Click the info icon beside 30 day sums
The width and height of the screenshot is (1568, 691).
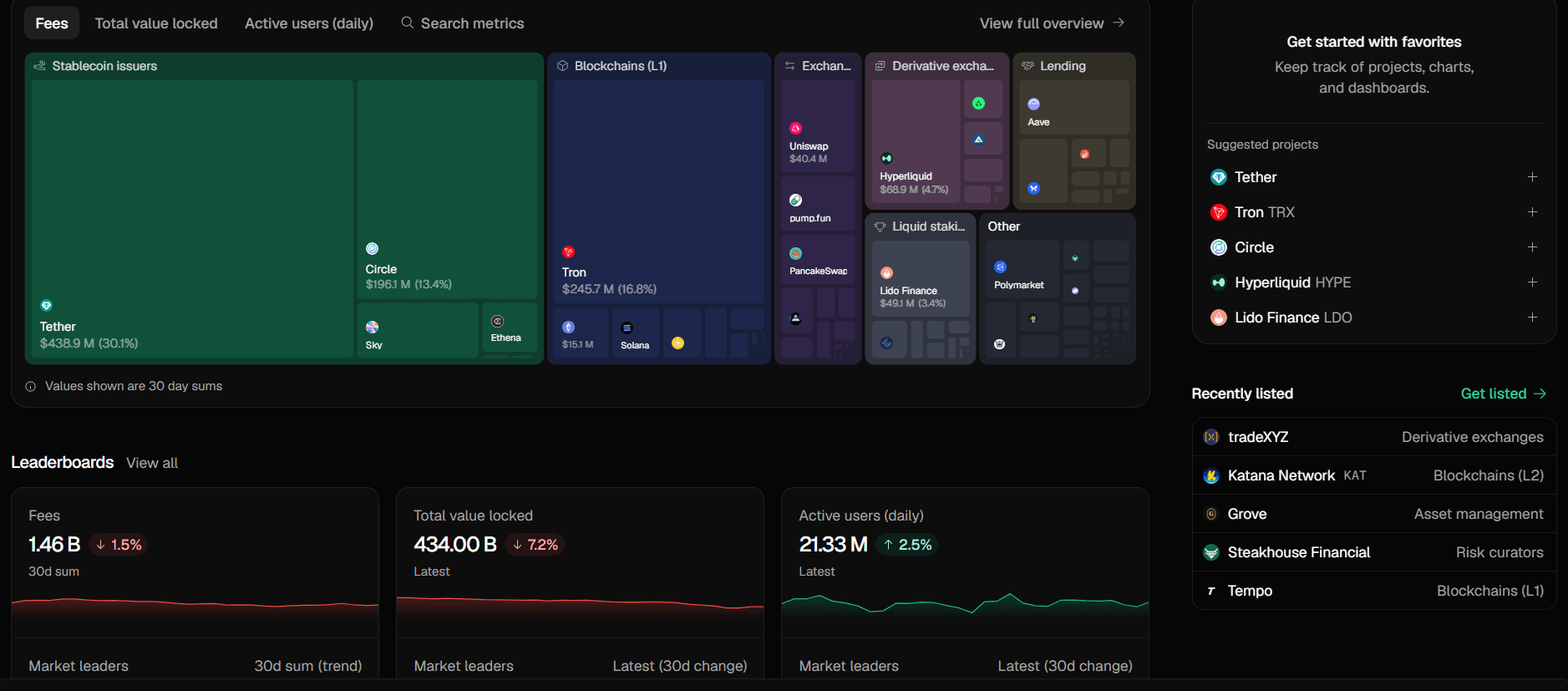point(31,386)
